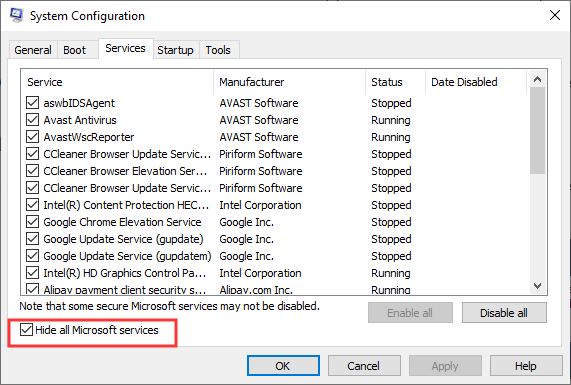Toggle the Avast Antivirus service checkbox
This screenshot has width=571, height=385.
[x=32, y=120]
